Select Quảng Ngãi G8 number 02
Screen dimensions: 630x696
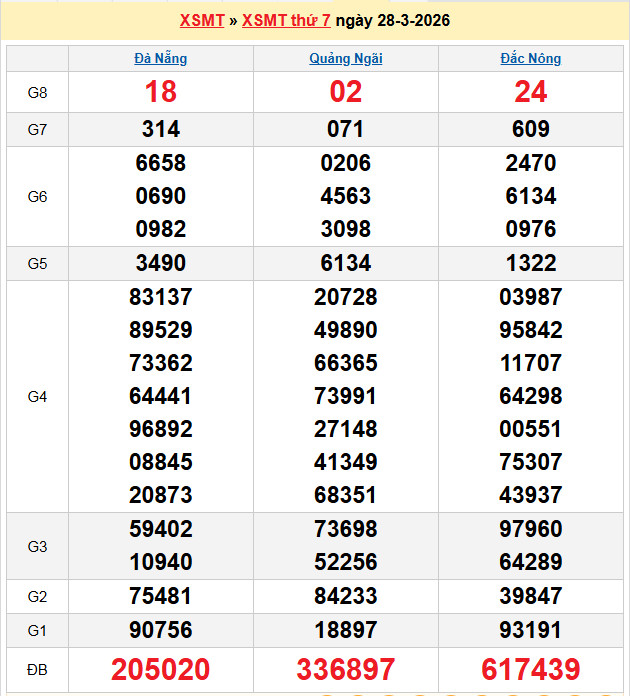coord(346,92)
